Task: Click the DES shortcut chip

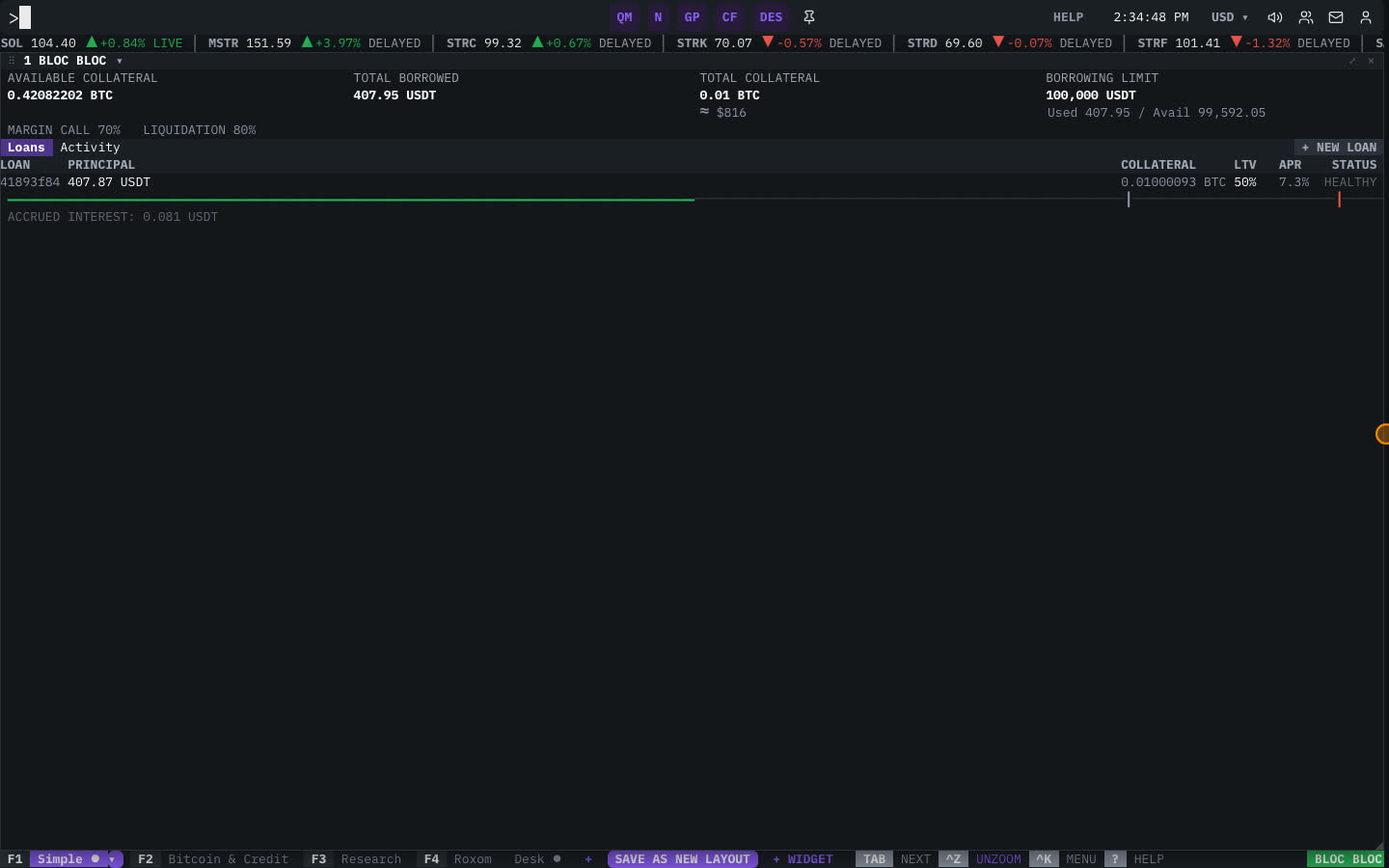Action: tap(771, 17)
